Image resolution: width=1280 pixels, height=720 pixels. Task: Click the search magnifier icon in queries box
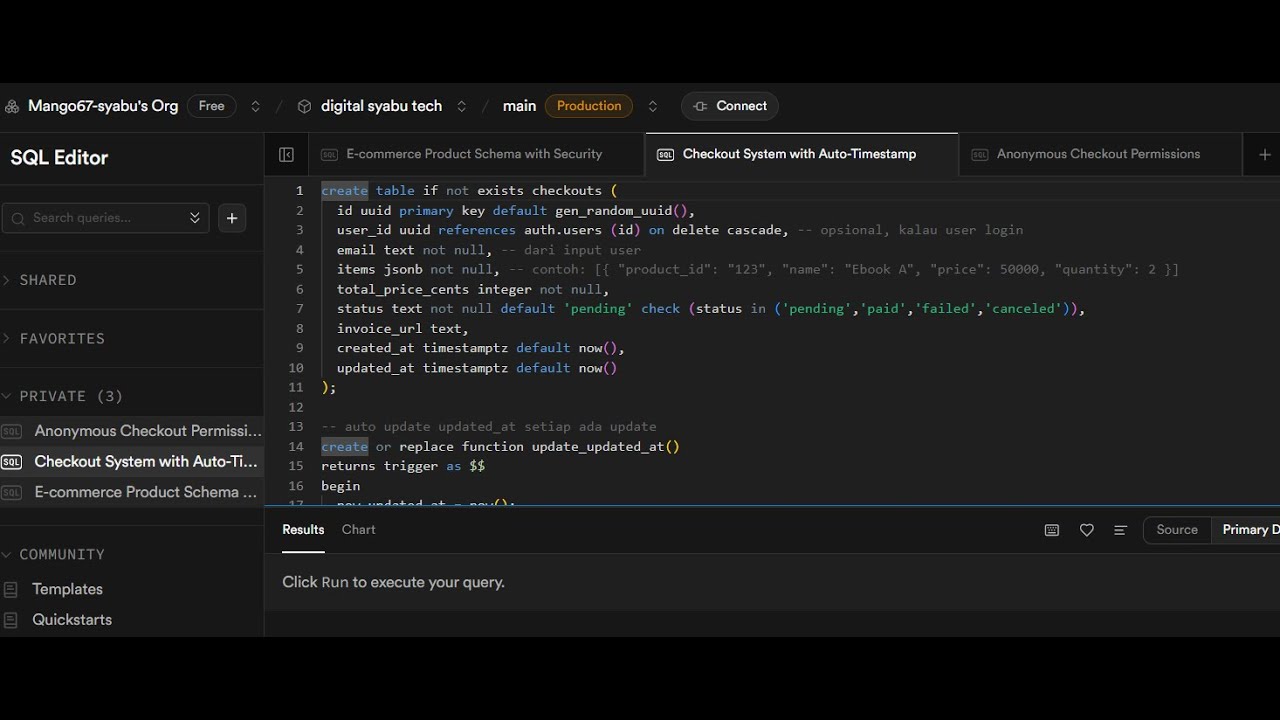click(x=19, y=218)
